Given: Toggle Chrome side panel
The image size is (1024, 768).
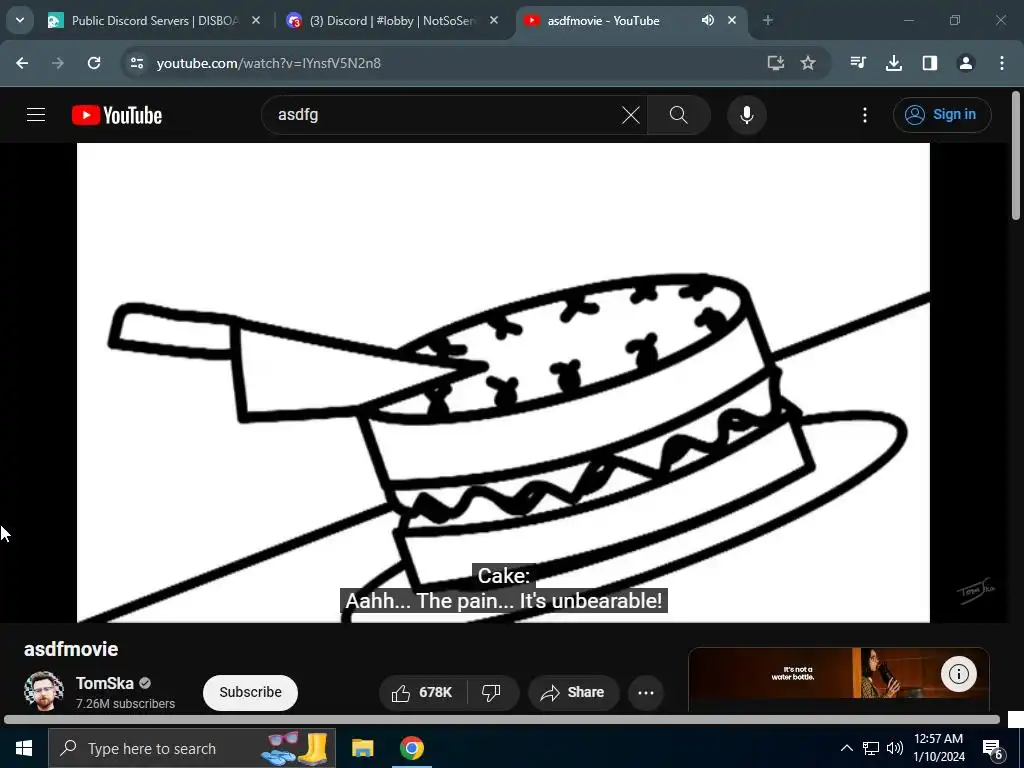Looking at the screenshot, I should pyautogui.click(x=929, y=63).
